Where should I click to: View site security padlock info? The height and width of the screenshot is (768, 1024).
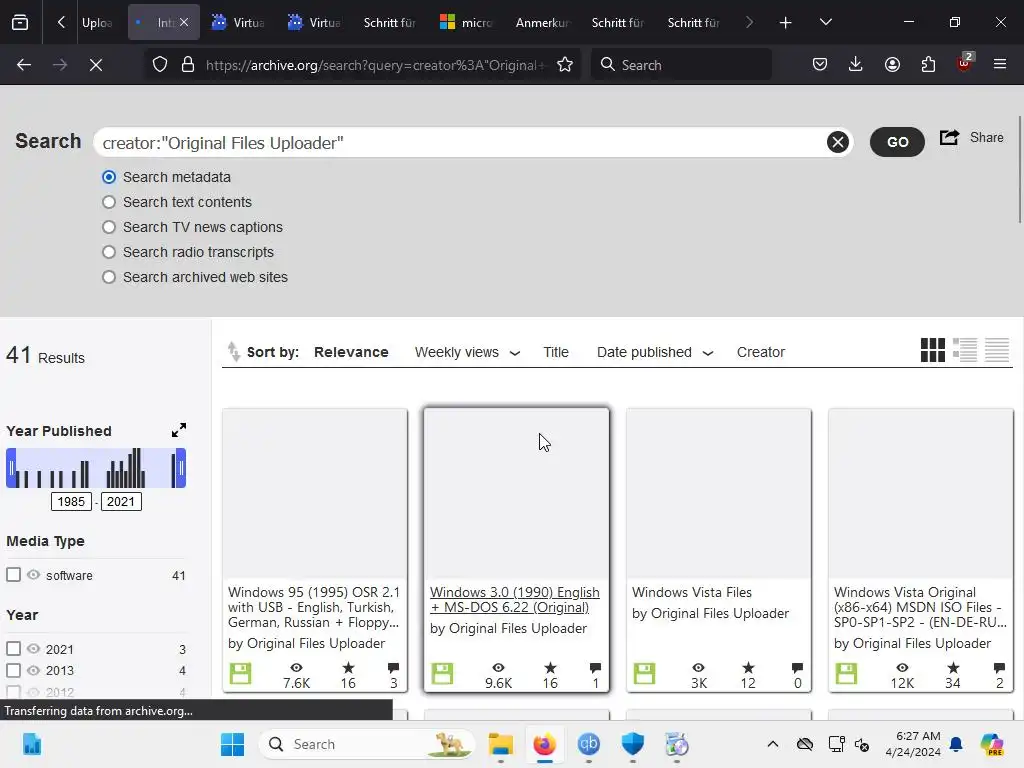point(188,65)
